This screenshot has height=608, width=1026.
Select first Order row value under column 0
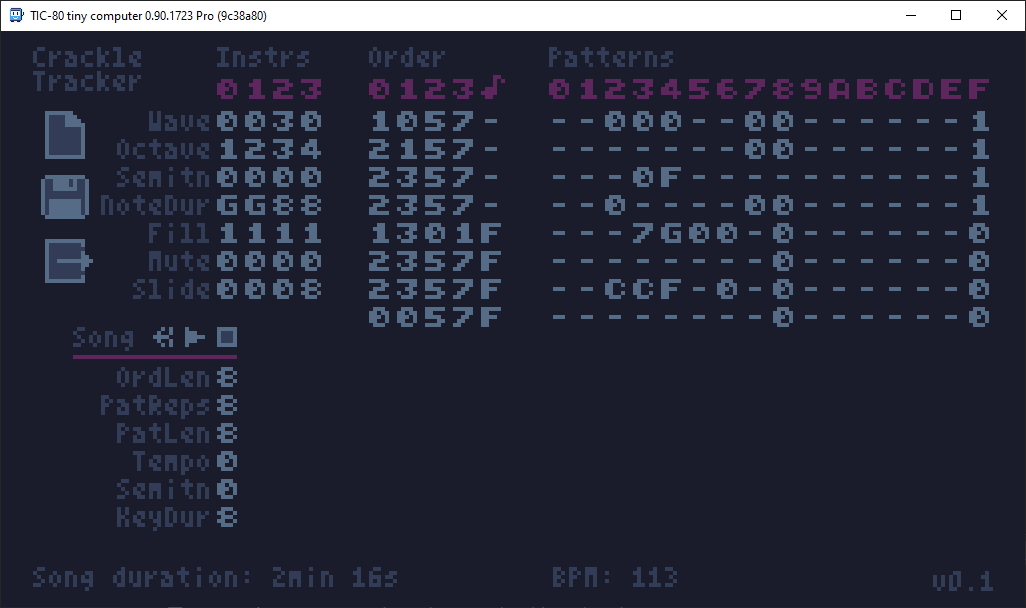click(379, 121)
